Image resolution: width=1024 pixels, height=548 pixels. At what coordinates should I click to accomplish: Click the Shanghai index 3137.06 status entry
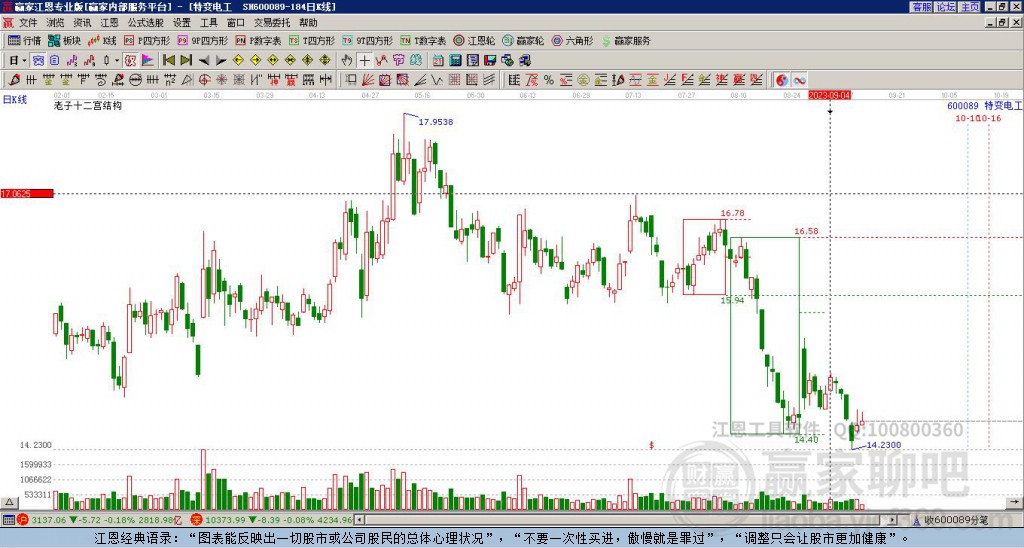(97, 520)
